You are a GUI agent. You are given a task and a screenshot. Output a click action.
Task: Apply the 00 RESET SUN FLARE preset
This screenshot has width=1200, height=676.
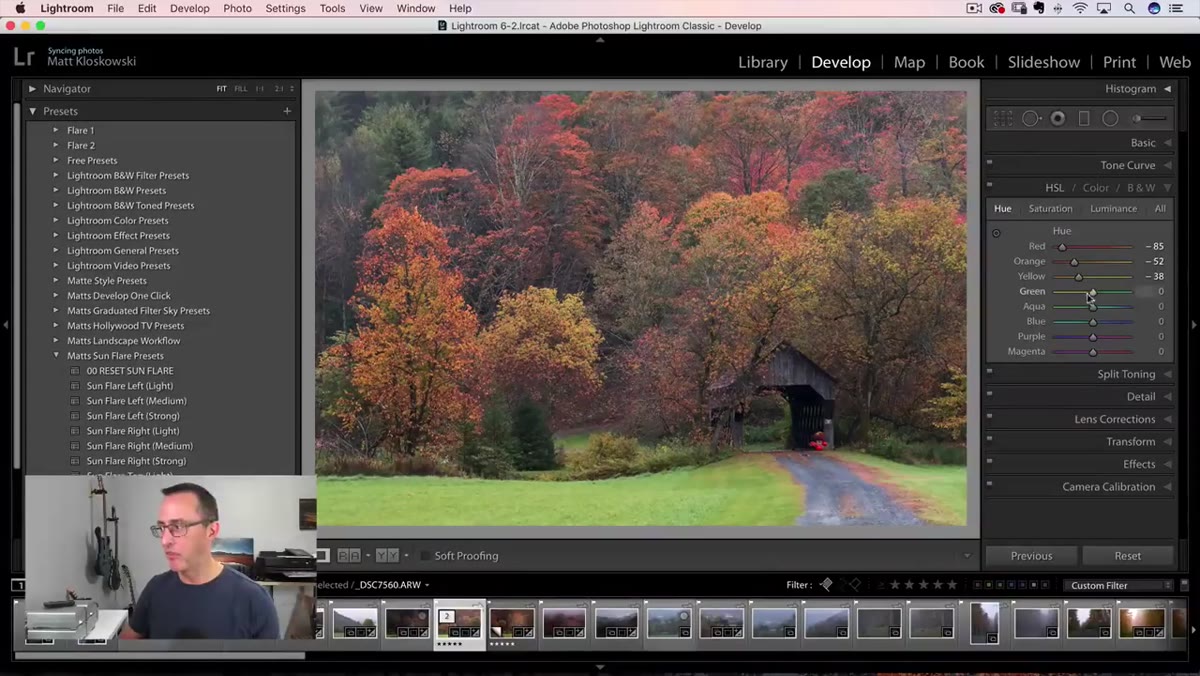coord(130,371)
